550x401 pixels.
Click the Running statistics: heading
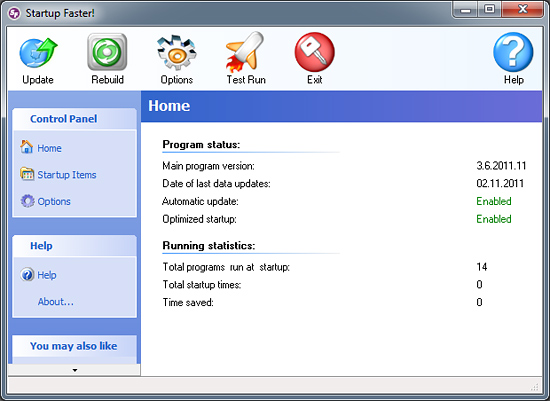(x=209, y=246)
